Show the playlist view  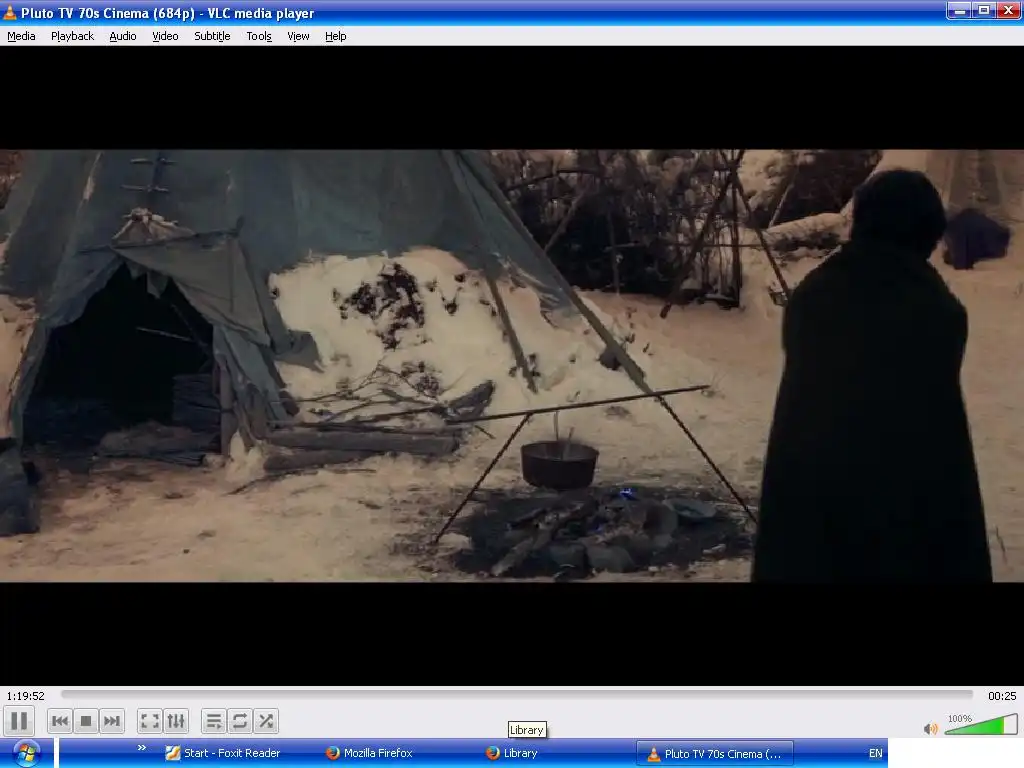(214, 721)
